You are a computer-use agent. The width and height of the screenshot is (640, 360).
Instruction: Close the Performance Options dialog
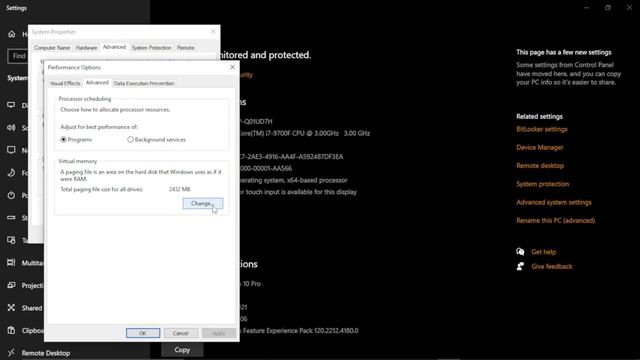[x=232, y=67]
